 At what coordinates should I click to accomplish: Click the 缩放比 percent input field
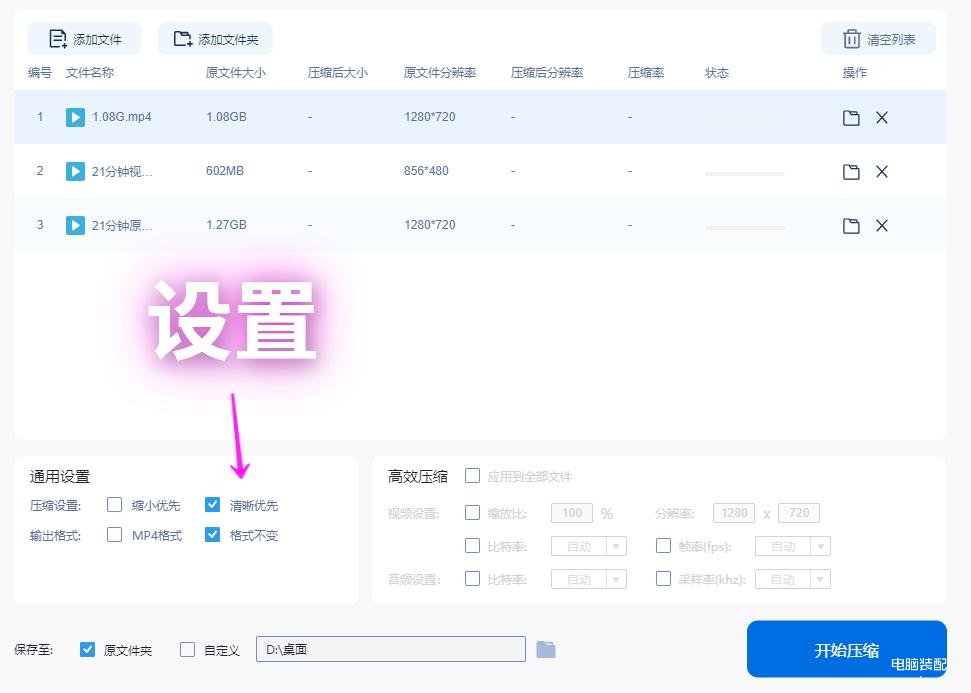572,513
